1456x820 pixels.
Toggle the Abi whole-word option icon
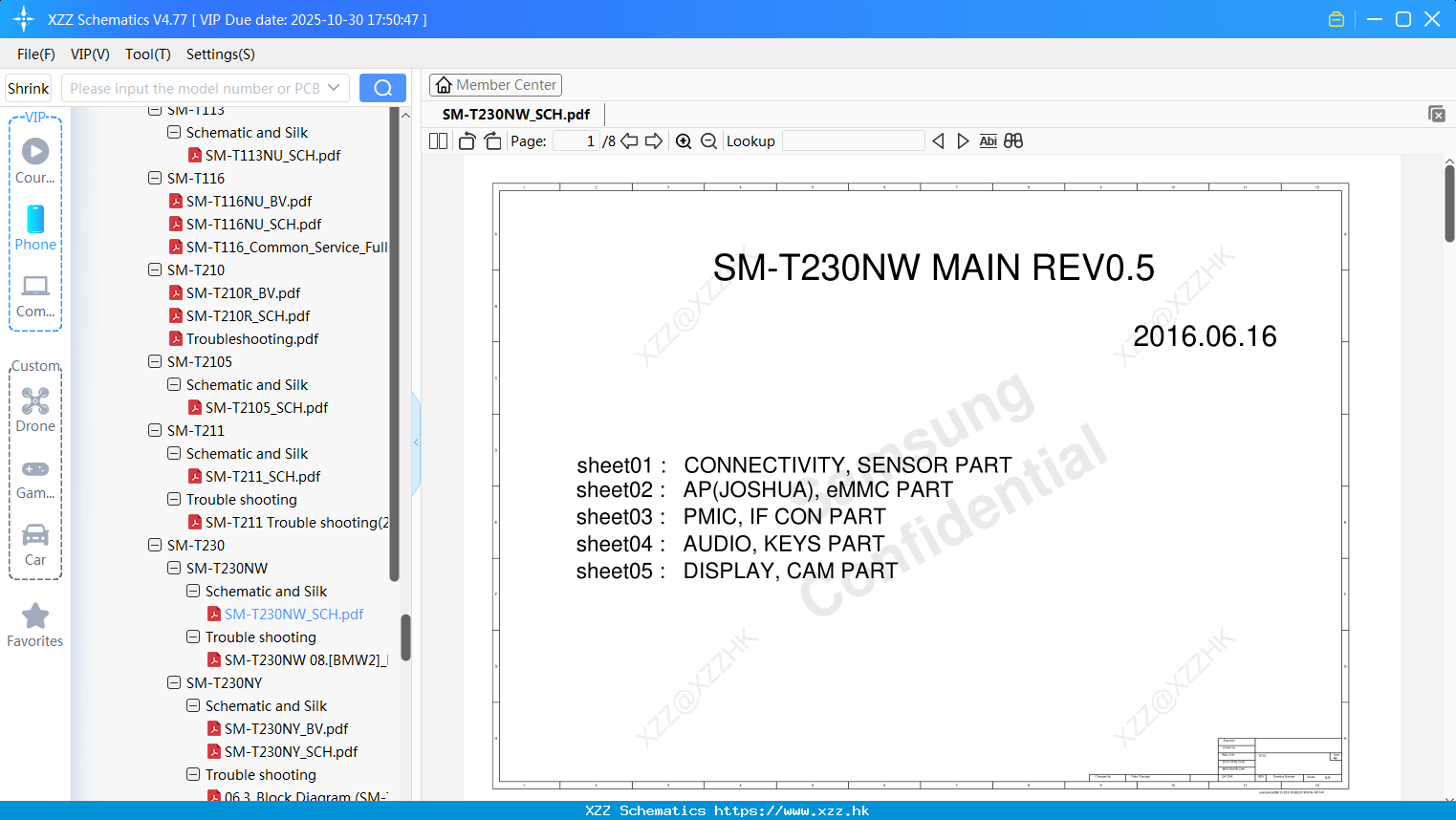tap(989, 140)
